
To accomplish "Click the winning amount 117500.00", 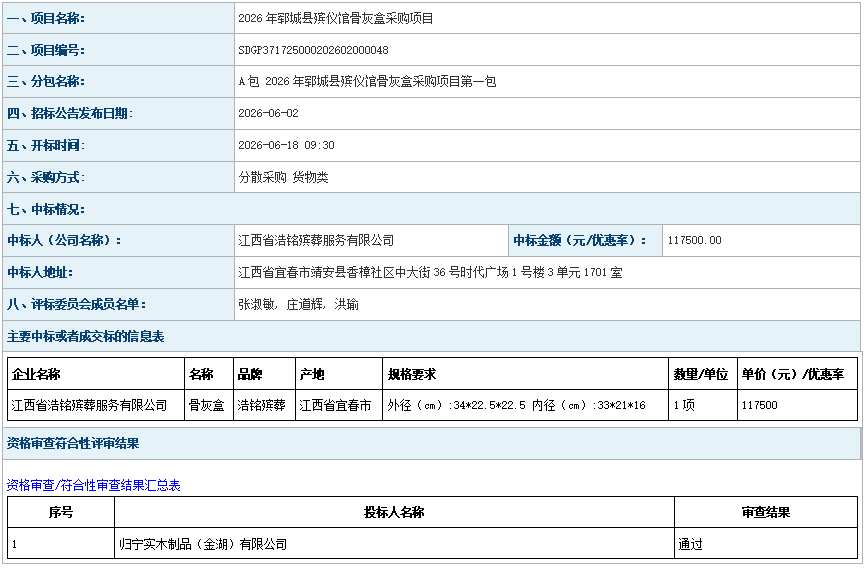I will tap(694, 240).
